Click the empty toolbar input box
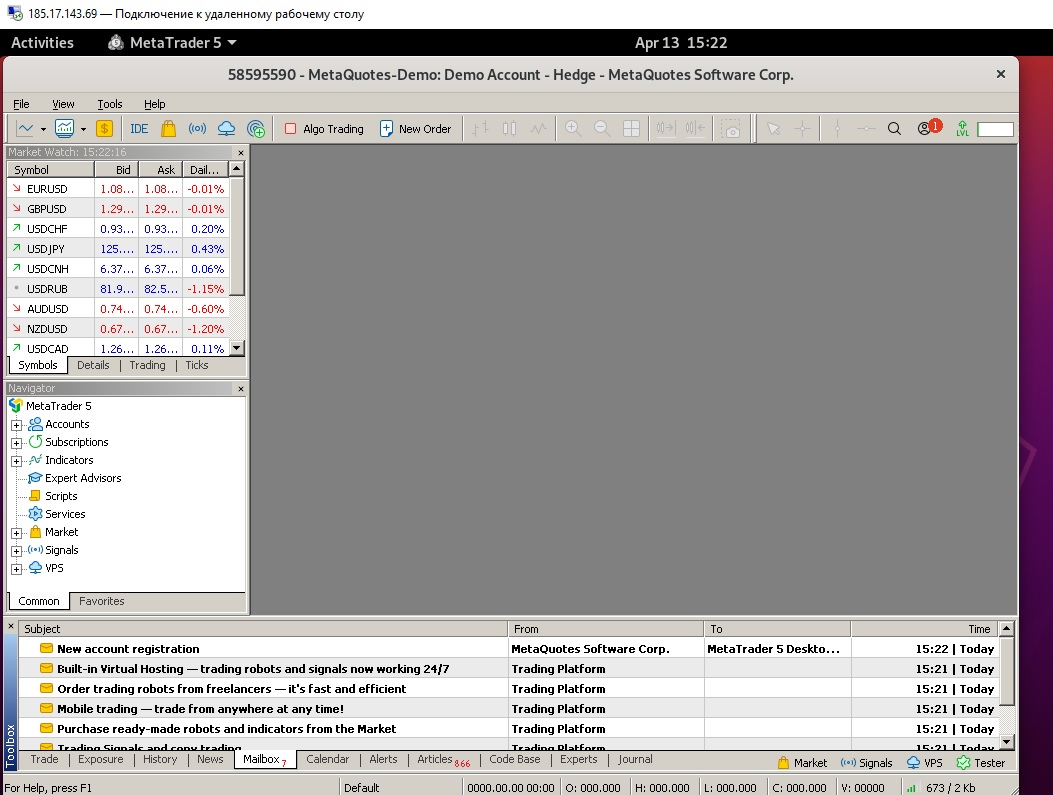Screen dimensions: 1053x795 pos(995,129)
